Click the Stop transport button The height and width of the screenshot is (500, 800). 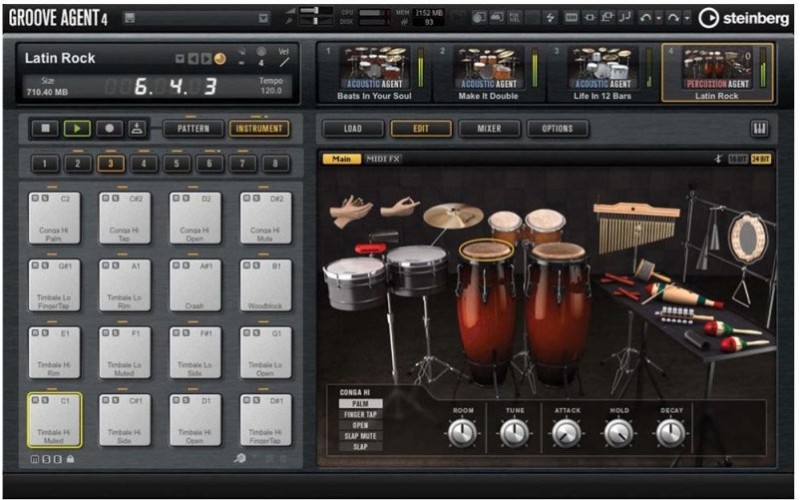45,128
